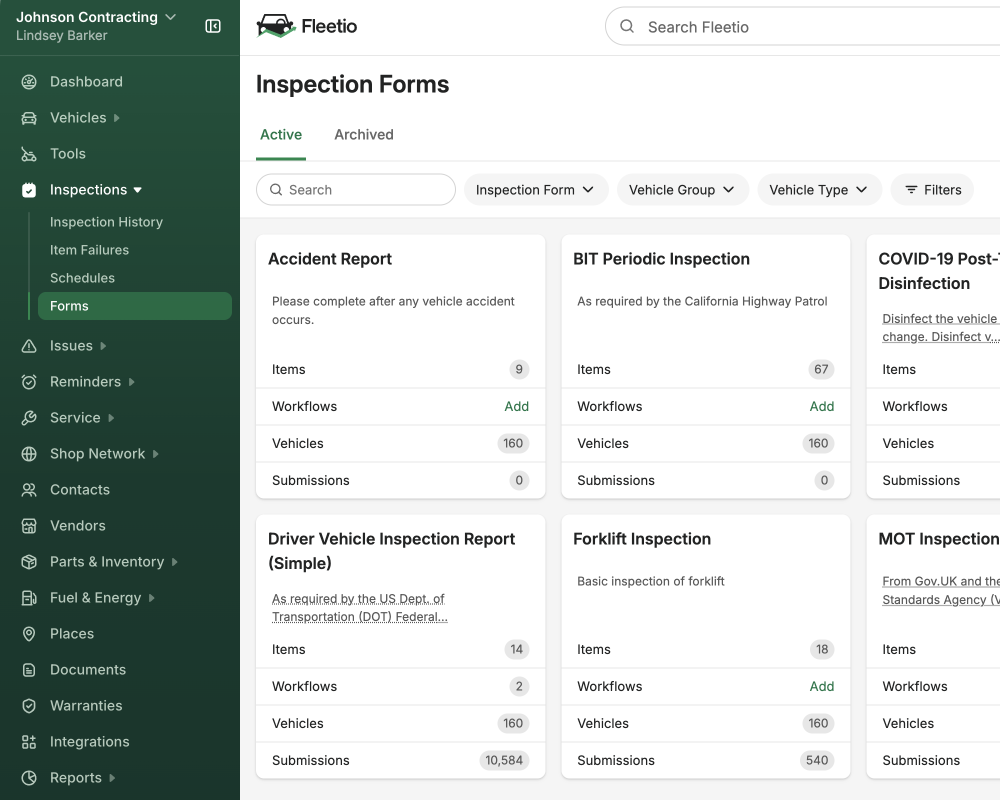Open the MOT Inspection form title

tap(939, 539)
